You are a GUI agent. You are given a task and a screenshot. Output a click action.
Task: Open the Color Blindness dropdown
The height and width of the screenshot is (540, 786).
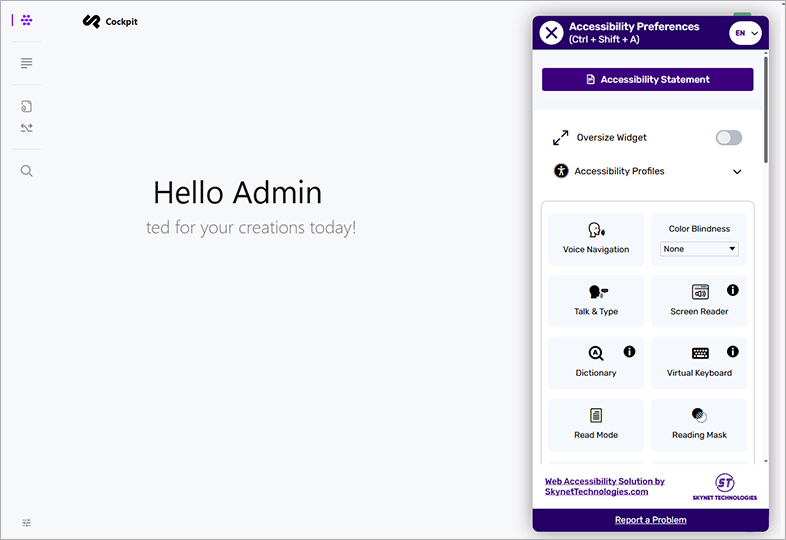699,249
